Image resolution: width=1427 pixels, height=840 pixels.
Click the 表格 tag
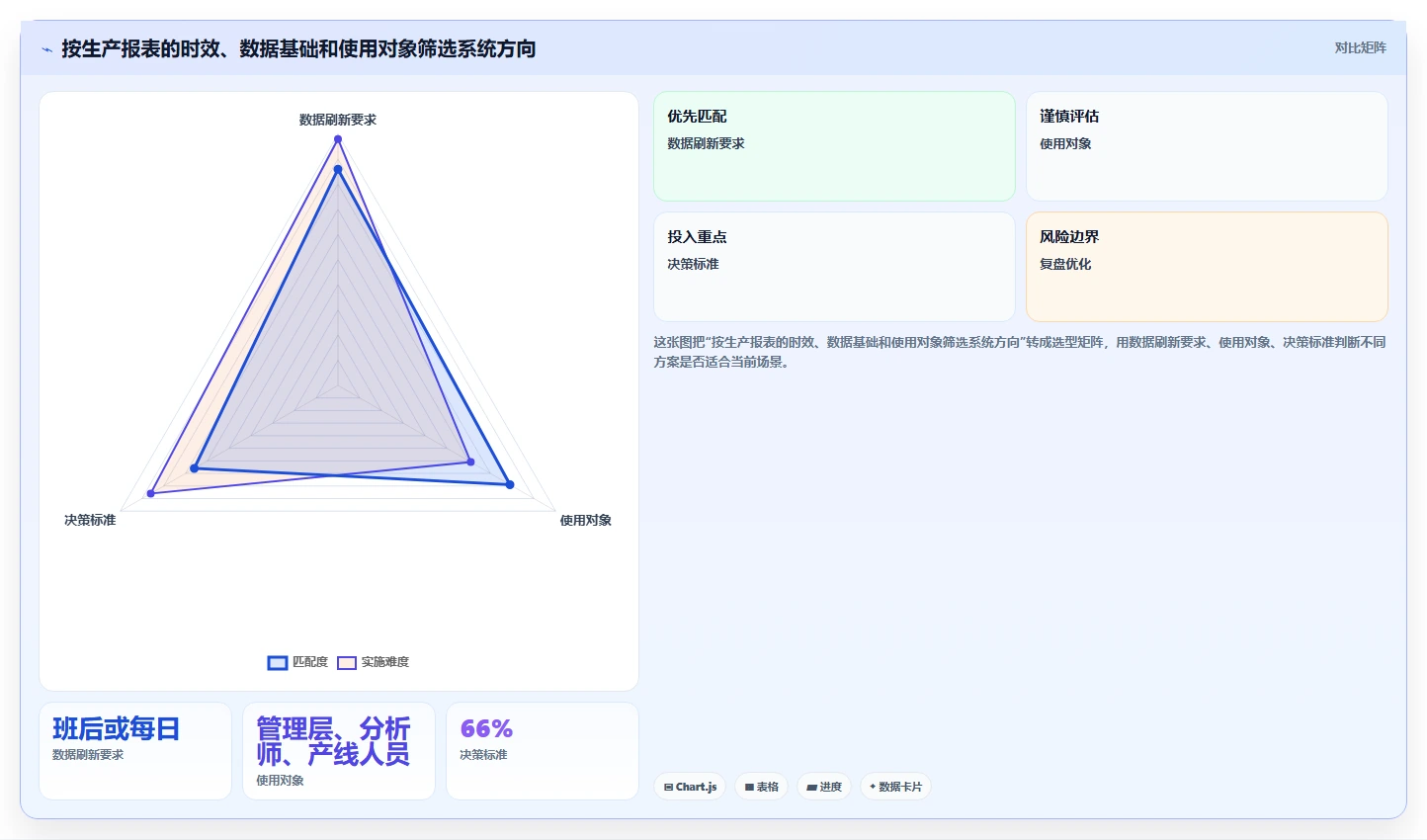(x=761, y=787)
